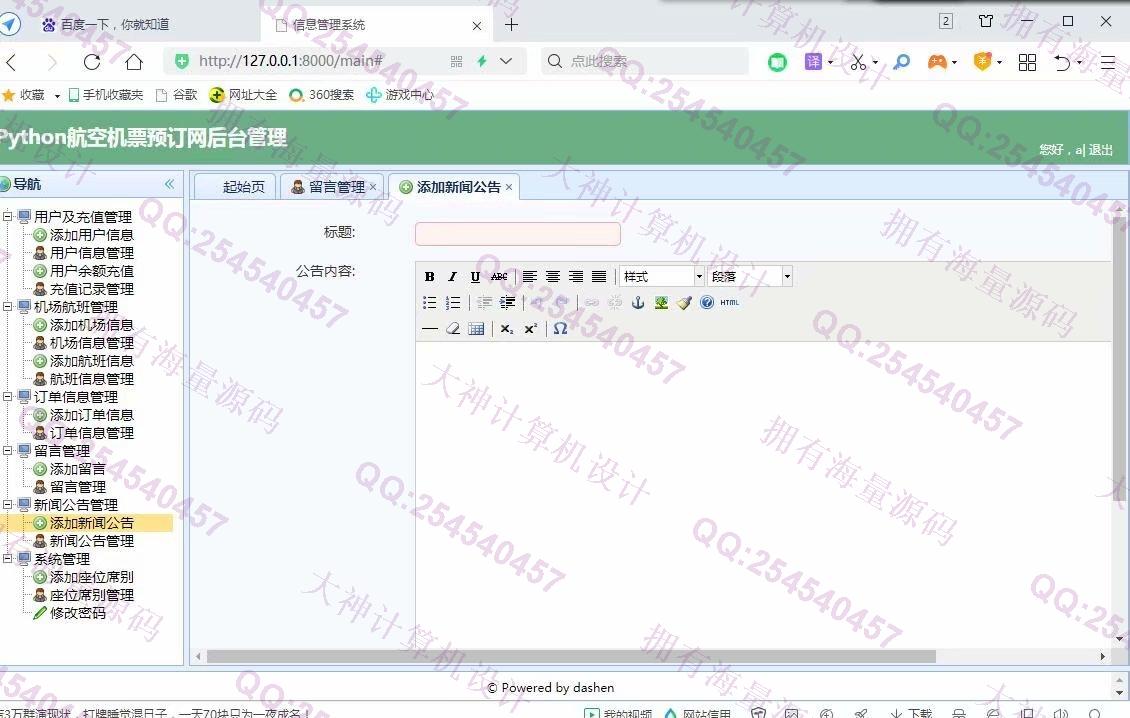Click the 退出 logout link

tap(1100, 150)
